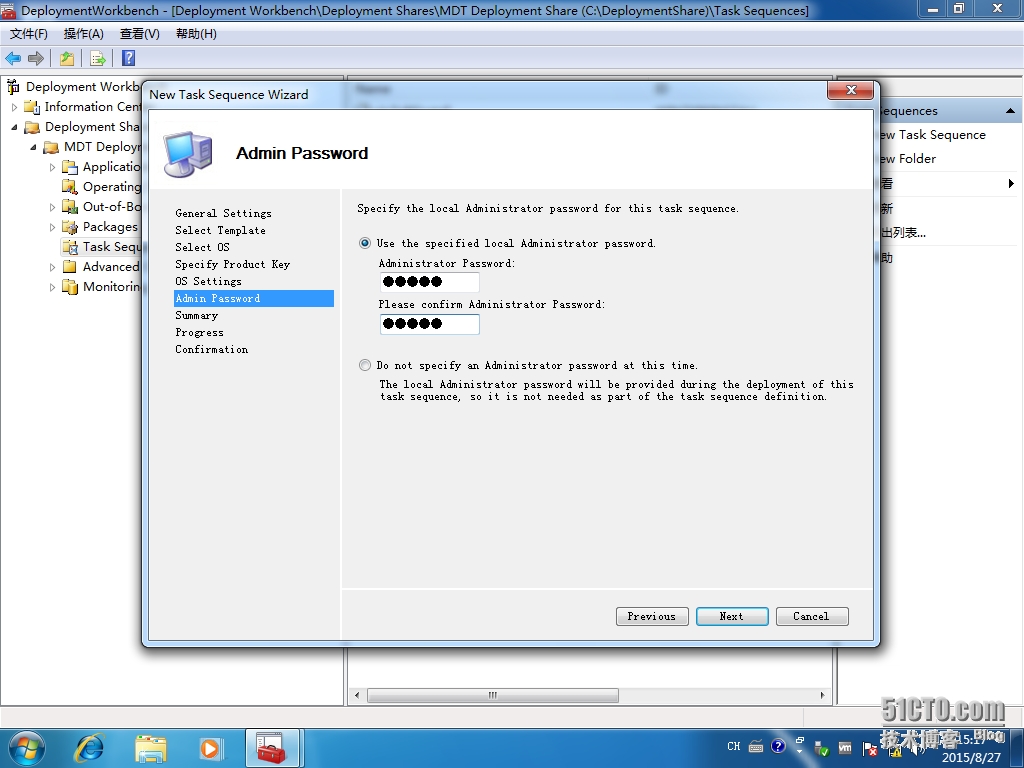
Task: Click the Export list toolbar icon
Action: coord(98,58)
